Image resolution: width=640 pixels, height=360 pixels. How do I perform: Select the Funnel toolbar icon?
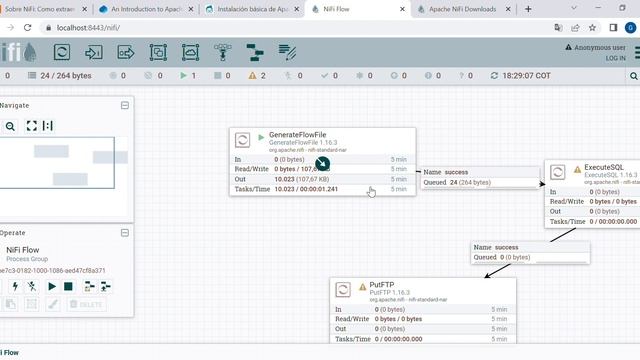coord(222,52)
